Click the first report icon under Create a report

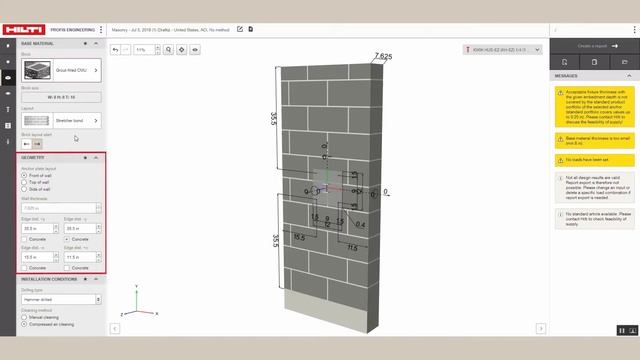pos(564,62)
